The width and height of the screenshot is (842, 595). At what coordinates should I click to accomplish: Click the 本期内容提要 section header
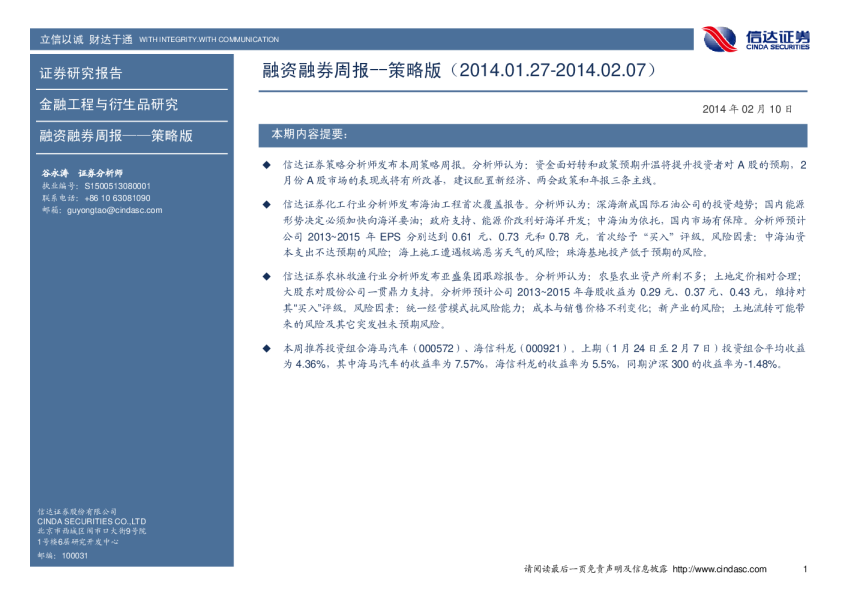click(309, 133)
